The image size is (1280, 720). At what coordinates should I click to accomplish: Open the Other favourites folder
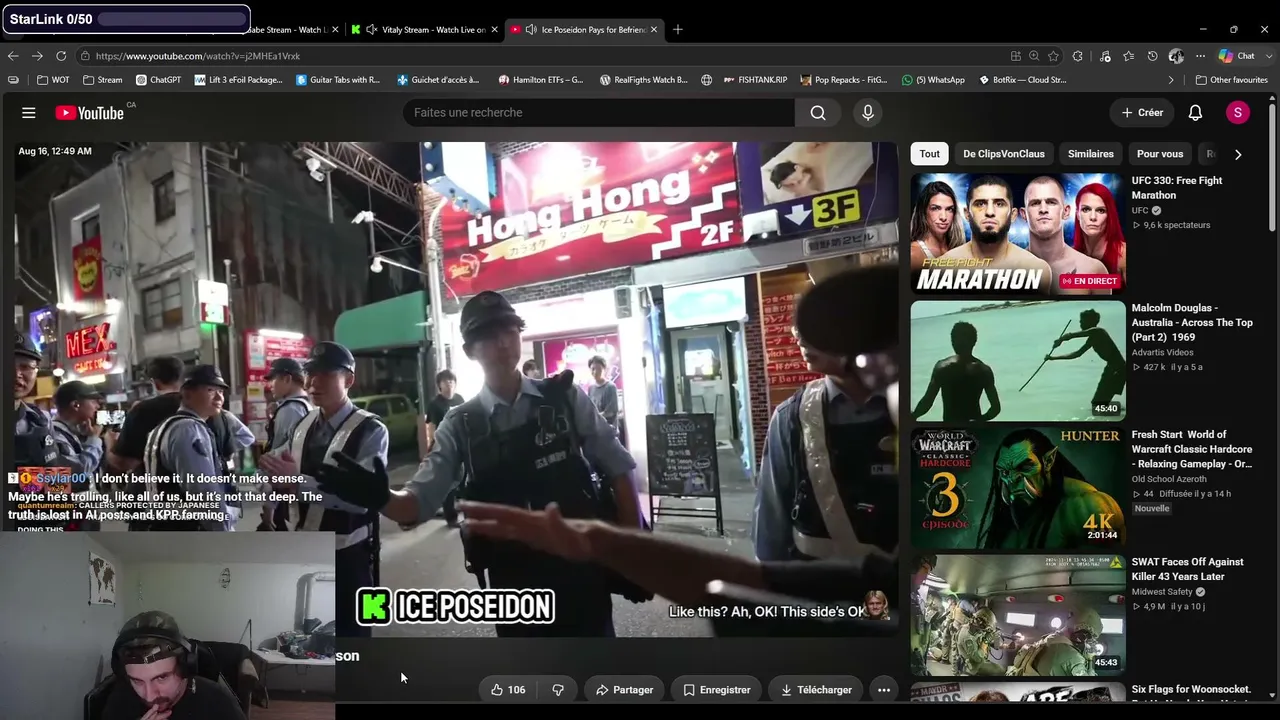(x=1232, y=80)
